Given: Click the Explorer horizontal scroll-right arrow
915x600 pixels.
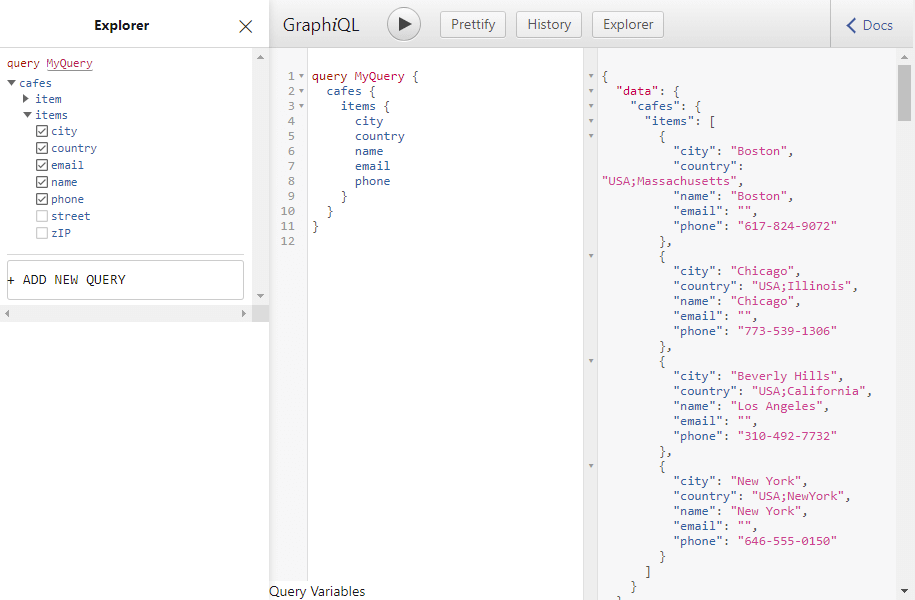Looking at the screenshot, I should (x=244, y=314).
